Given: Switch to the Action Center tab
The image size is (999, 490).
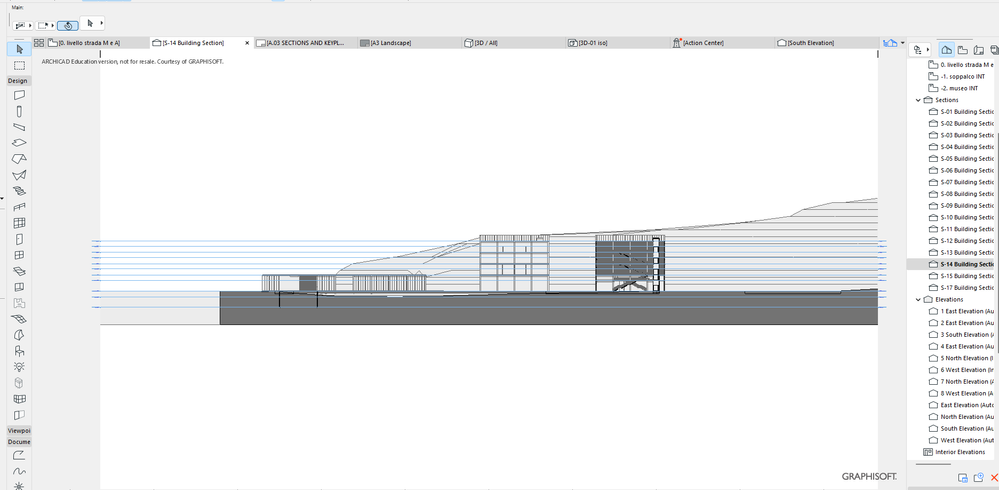Looking at the screenshot, I should click(x=721, y=43).
